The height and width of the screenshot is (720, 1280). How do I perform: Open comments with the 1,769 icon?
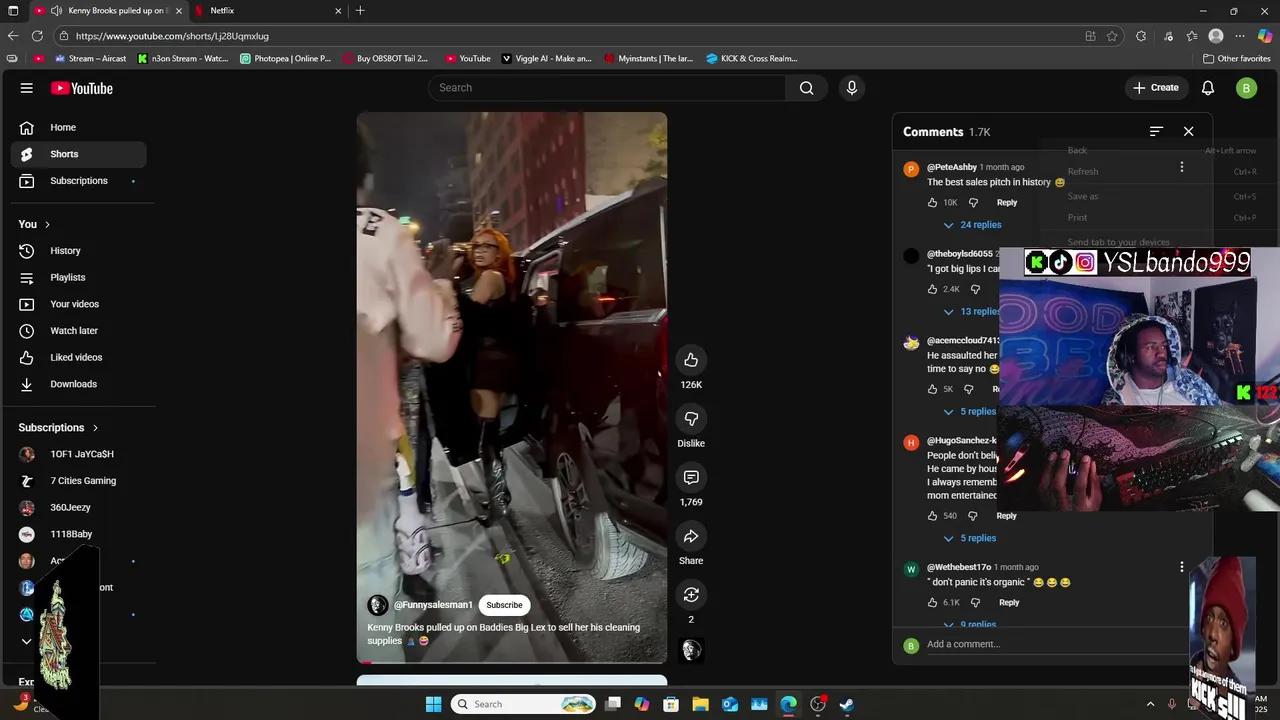pyautogui.click(x=691, y=478)
